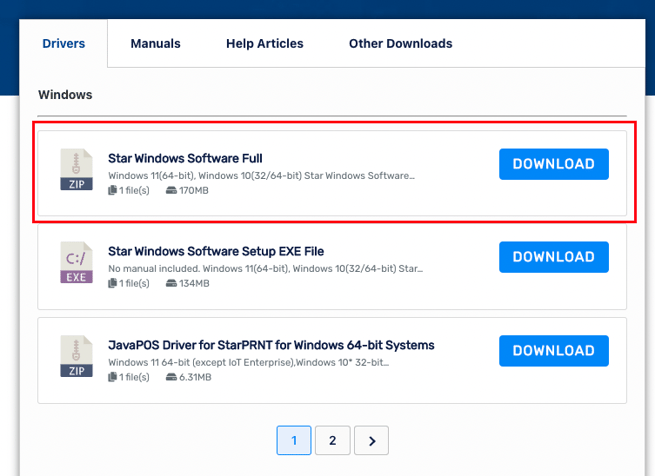Download Star Windows Software Setup EXE File

553,257
